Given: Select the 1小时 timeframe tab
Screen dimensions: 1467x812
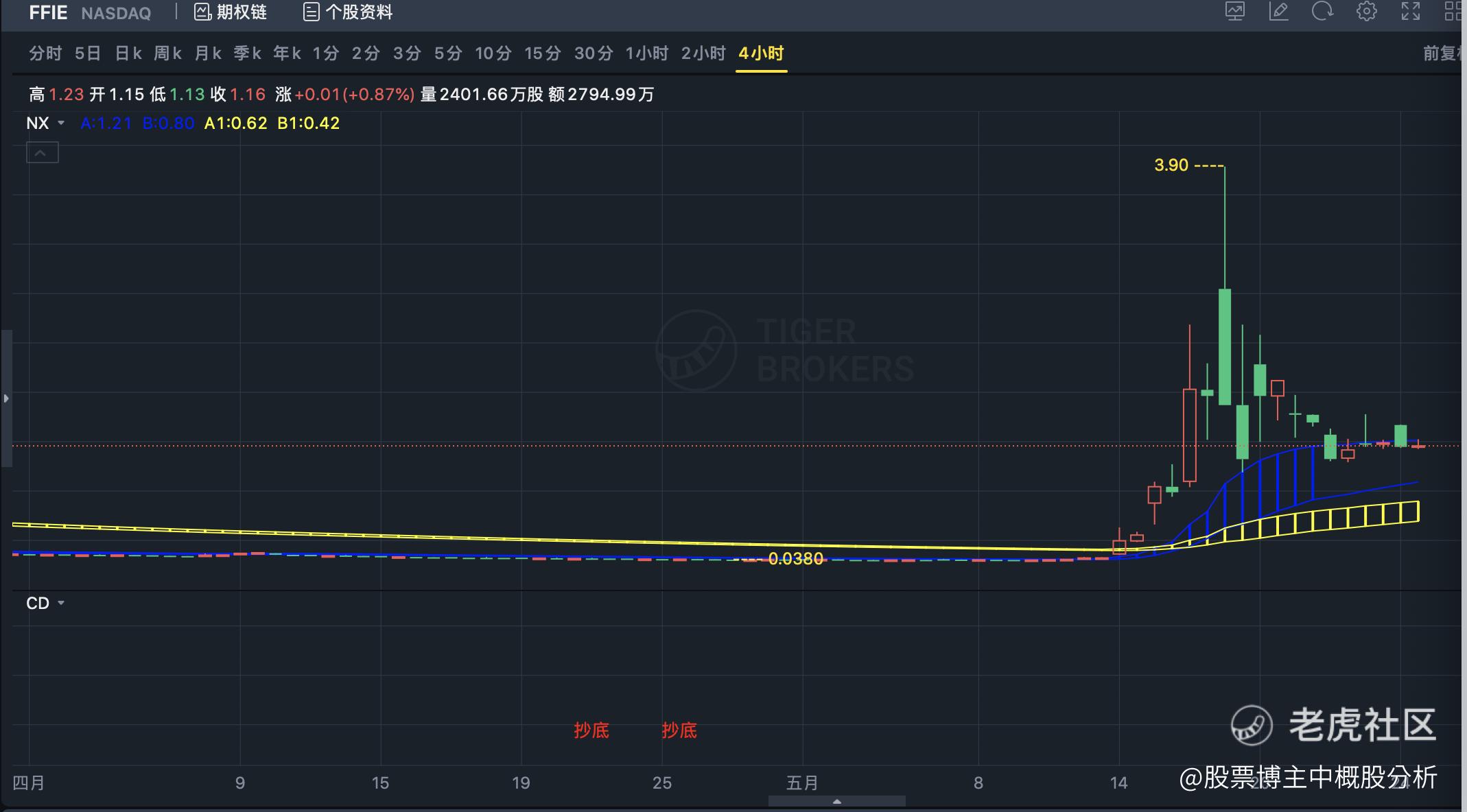Looking at the screenshot, I should (646, 53).
